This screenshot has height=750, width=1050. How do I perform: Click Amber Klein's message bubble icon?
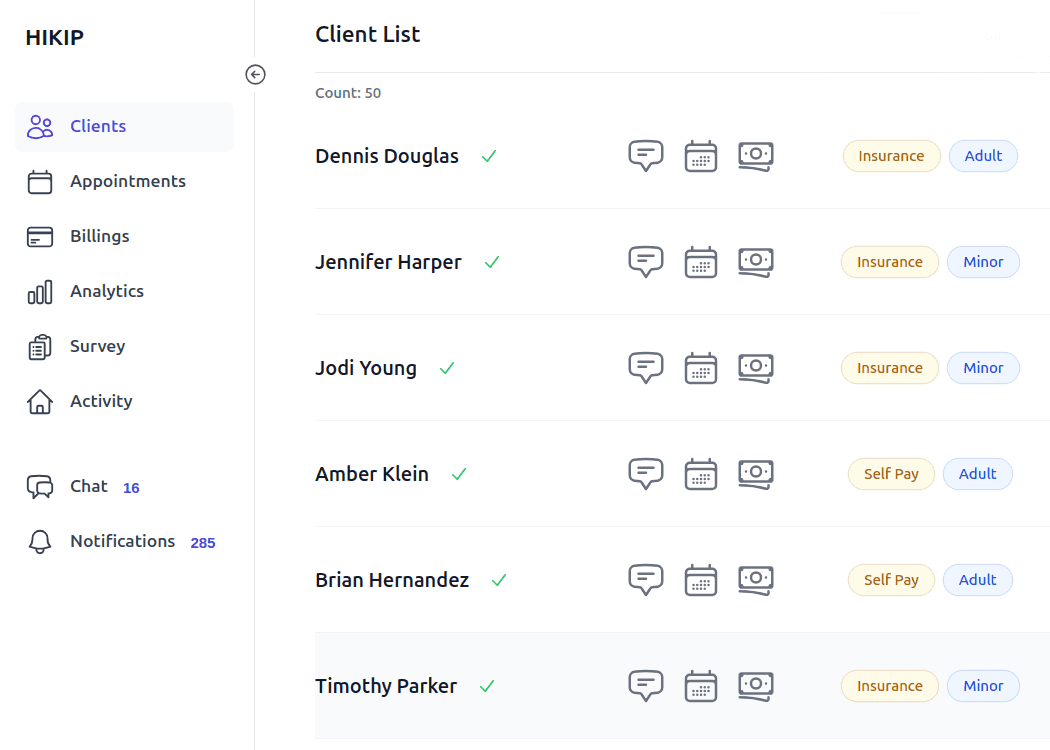[x=646, y=474]
